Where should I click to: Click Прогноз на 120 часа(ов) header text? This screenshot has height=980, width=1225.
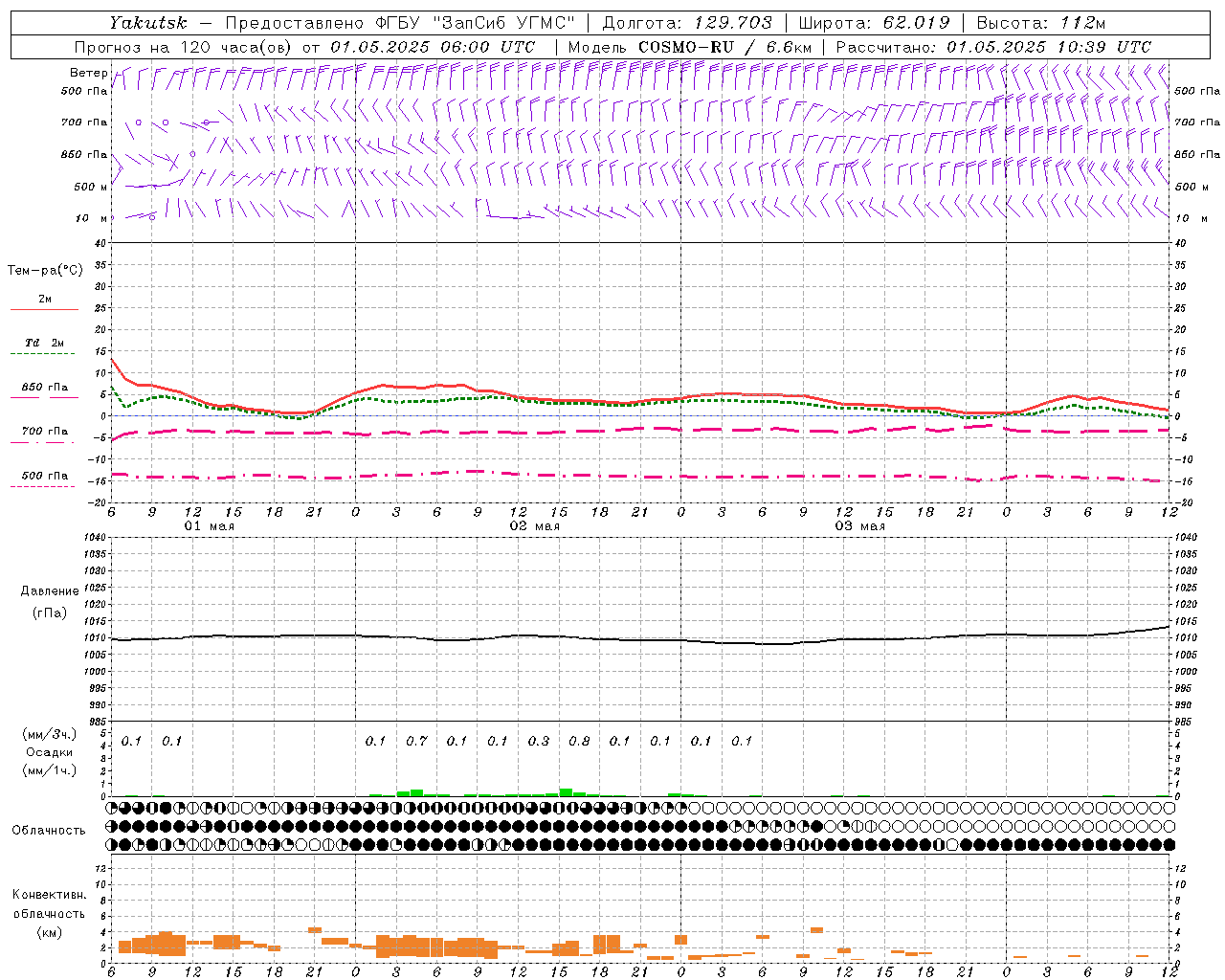click(x=183, y=47)
